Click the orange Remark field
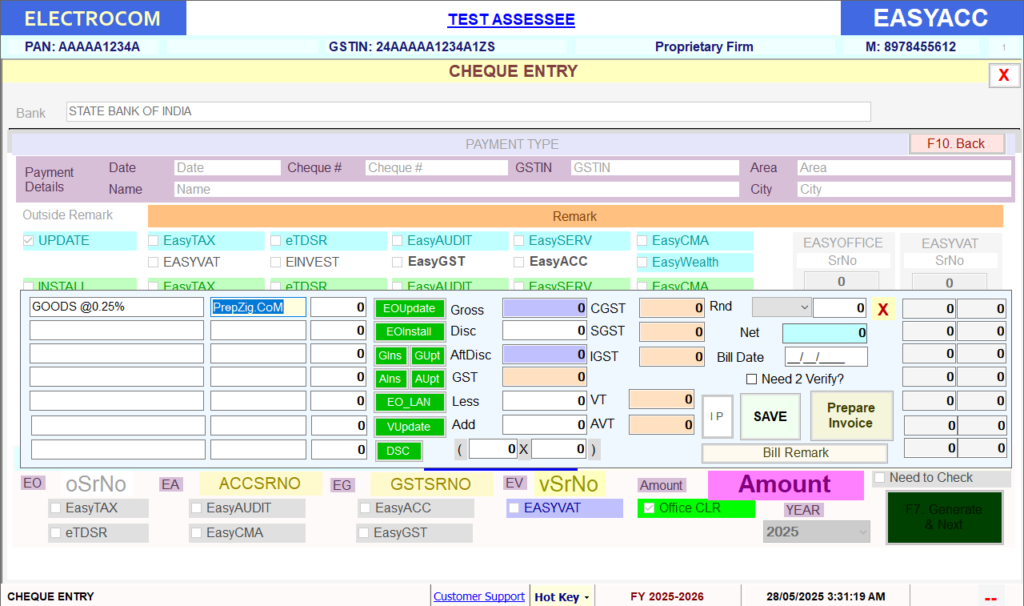 (575, 216)
